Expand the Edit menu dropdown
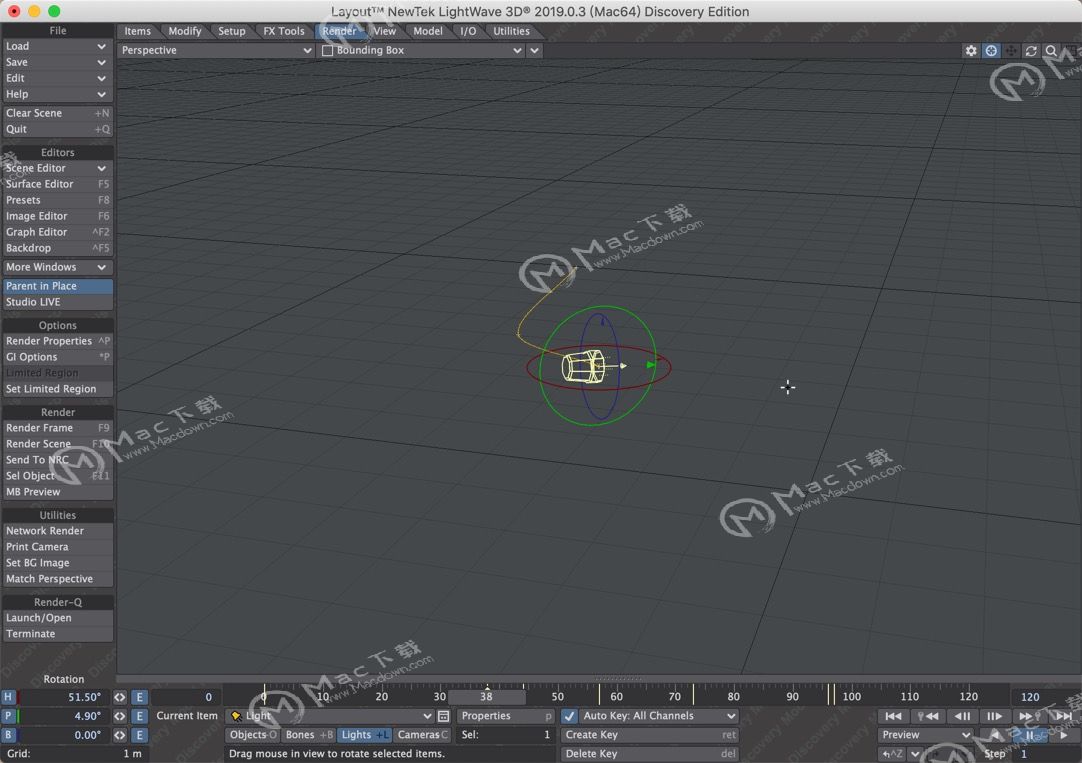Viewport: 1082px width, 763px height. coord(57,78)
